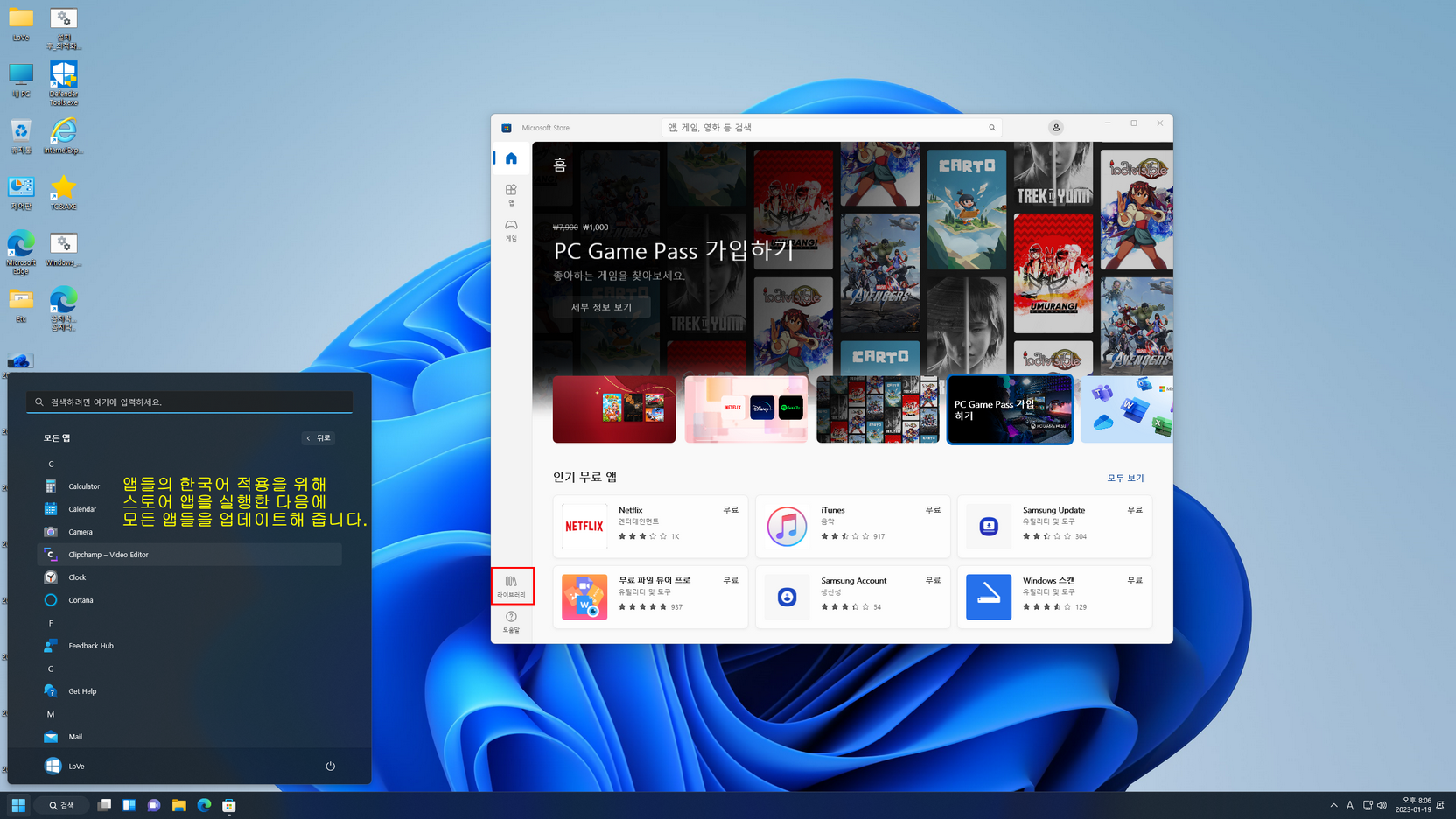
Task: Select the Microsoft 365 apps carousel thumbnail
Action: [1127, 409]
